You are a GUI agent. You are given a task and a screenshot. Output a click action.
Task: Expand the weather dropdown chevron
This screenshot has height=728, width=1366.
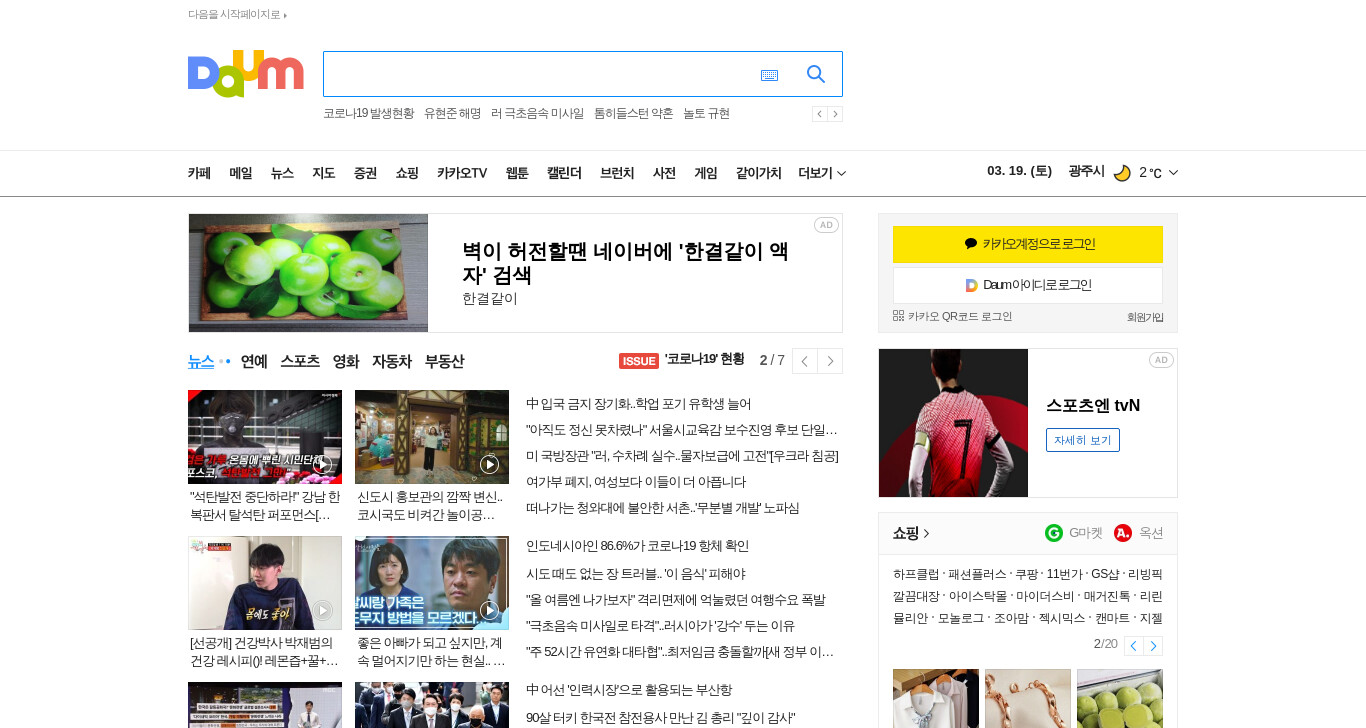1173,173
